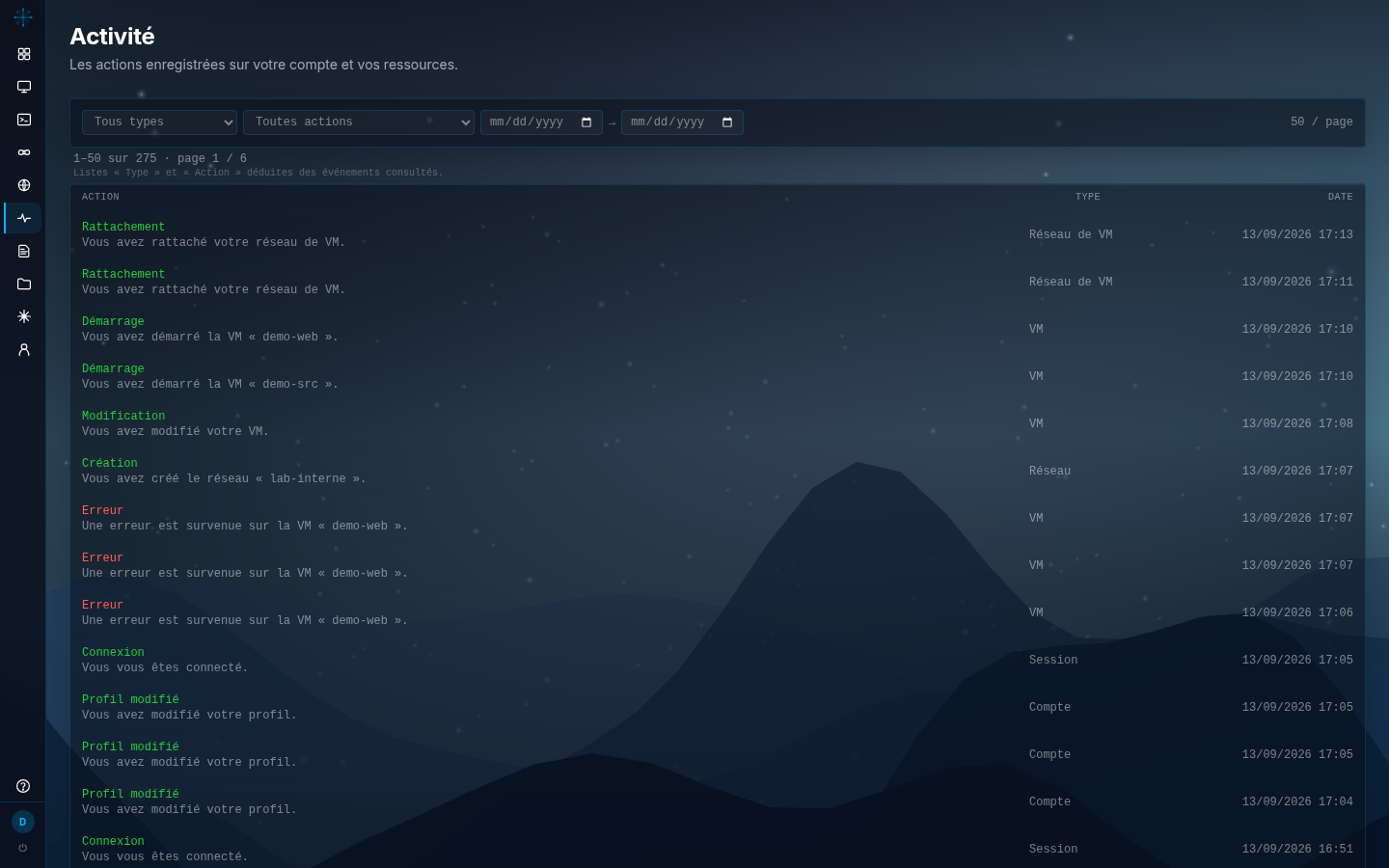Click the "50 / page" page size control

point(1321,122)
